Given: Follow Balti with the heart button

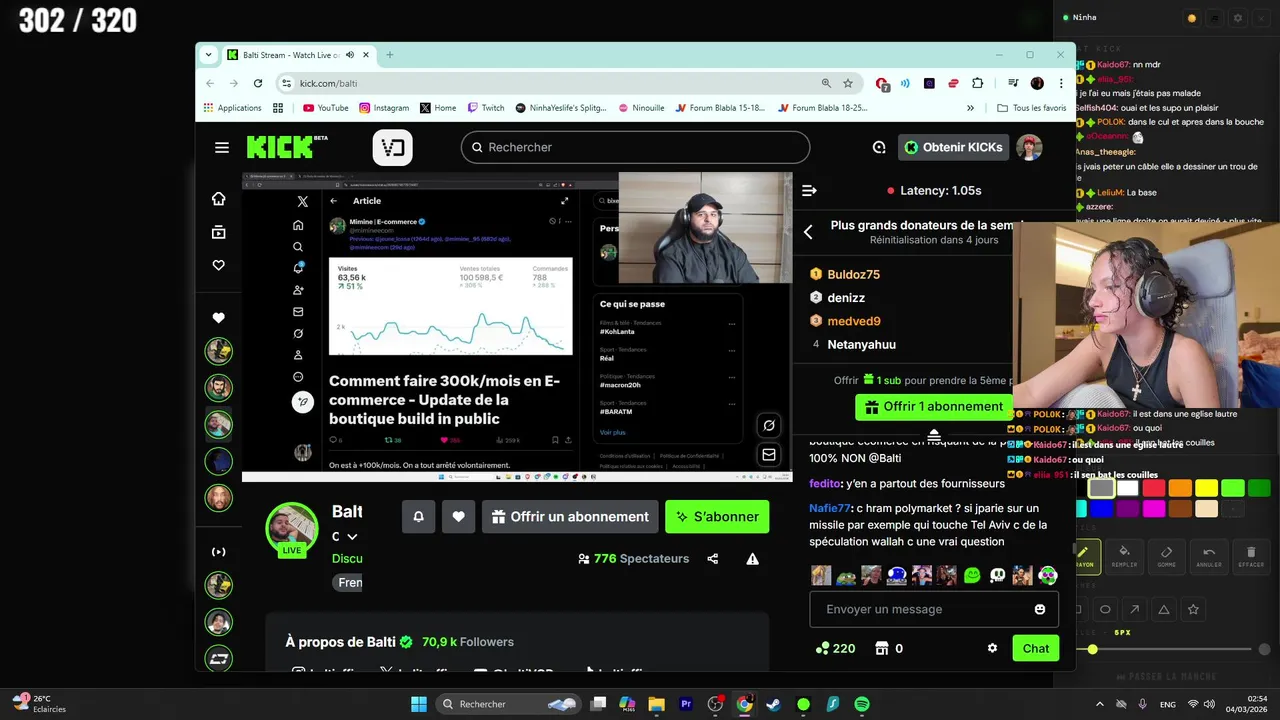Looking at the screenshot, I should point(458,516).
